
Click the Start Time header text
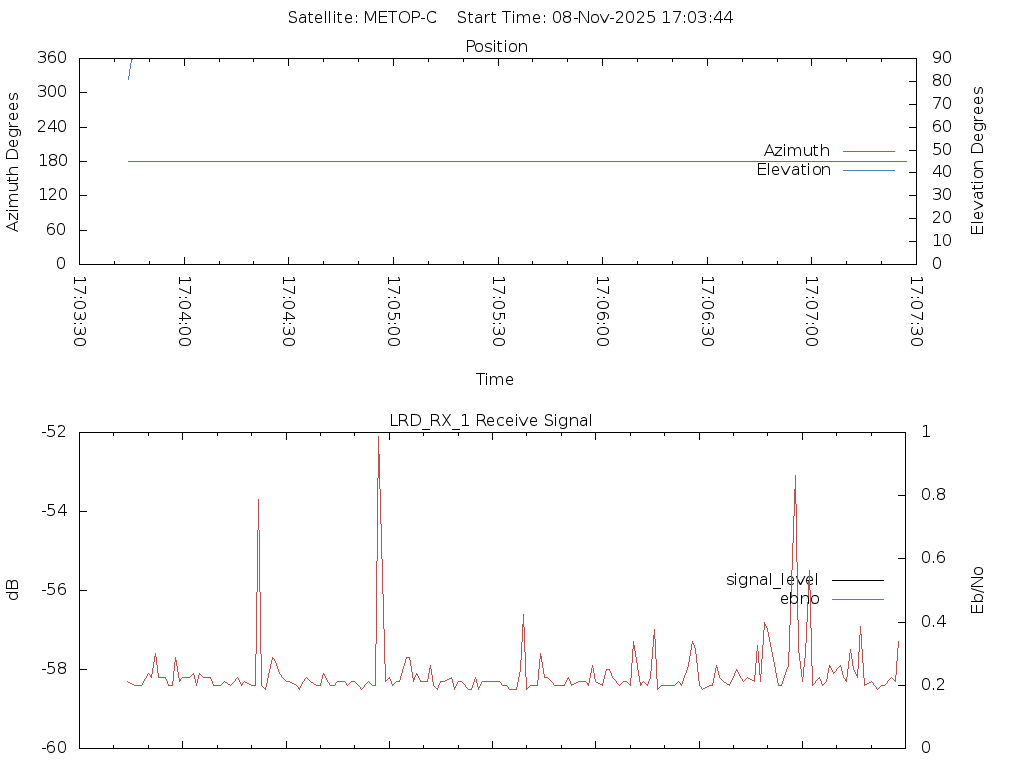595,18
